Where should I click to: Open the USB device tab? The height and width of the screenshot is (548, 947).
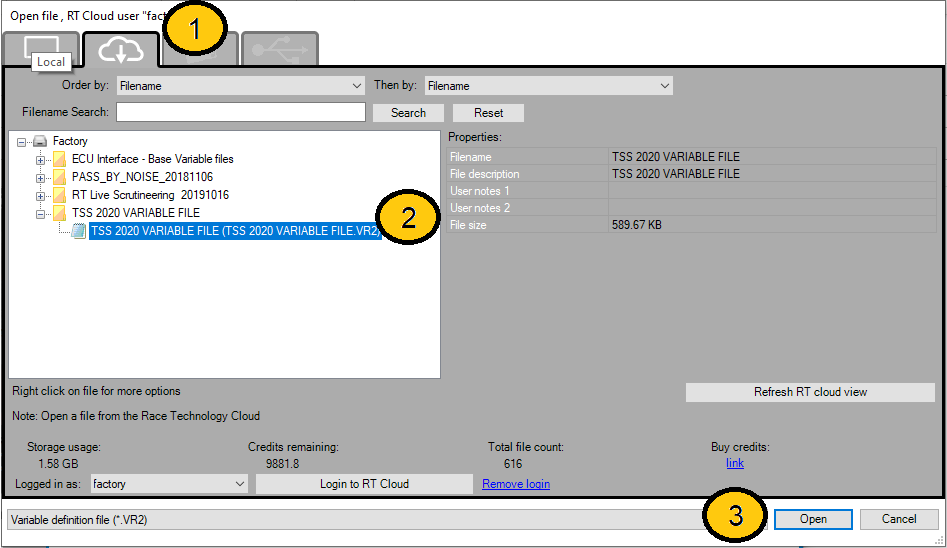point(279,49)
